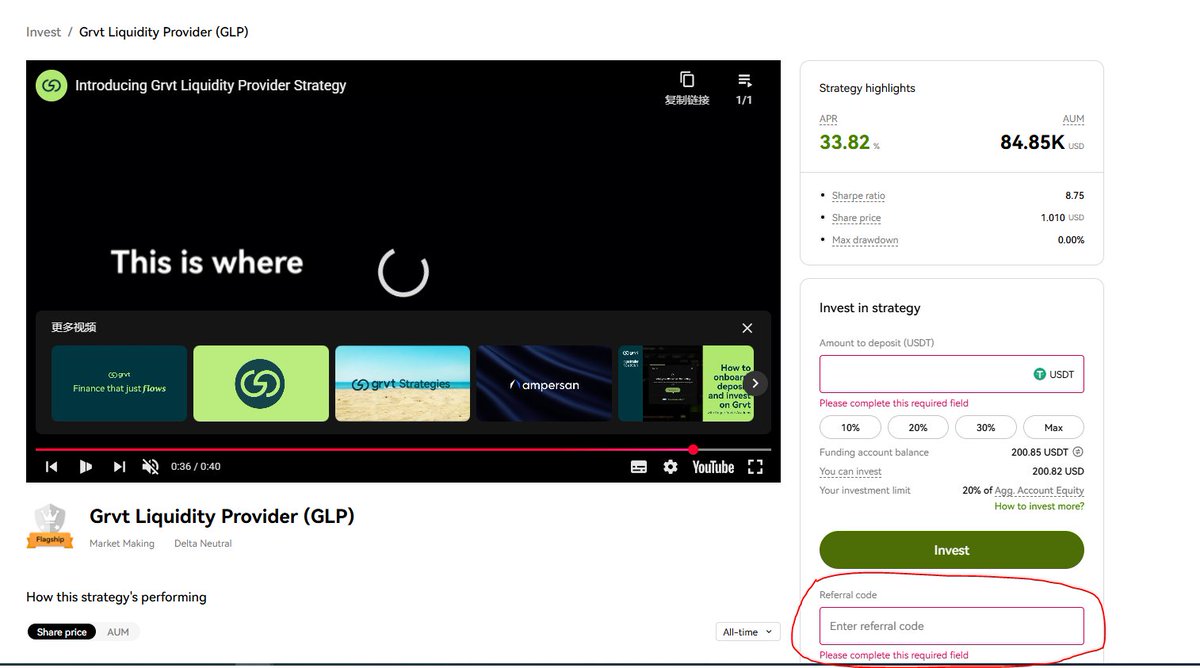Screen dimensions: 1200x668
Task: Click the Share price label in highlights
Action: 856,218
